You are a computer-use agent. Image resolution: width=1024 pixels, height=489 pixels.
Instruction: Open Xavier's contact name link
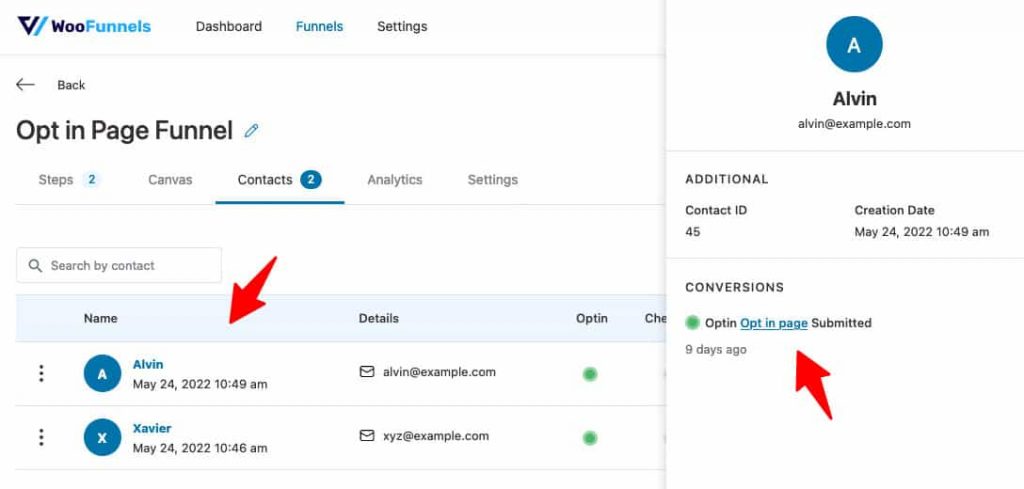click(x=152, y=428)
